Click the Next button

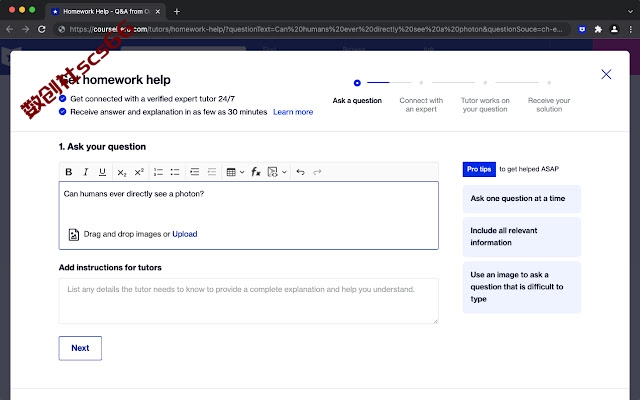click(x=80, y=348)
